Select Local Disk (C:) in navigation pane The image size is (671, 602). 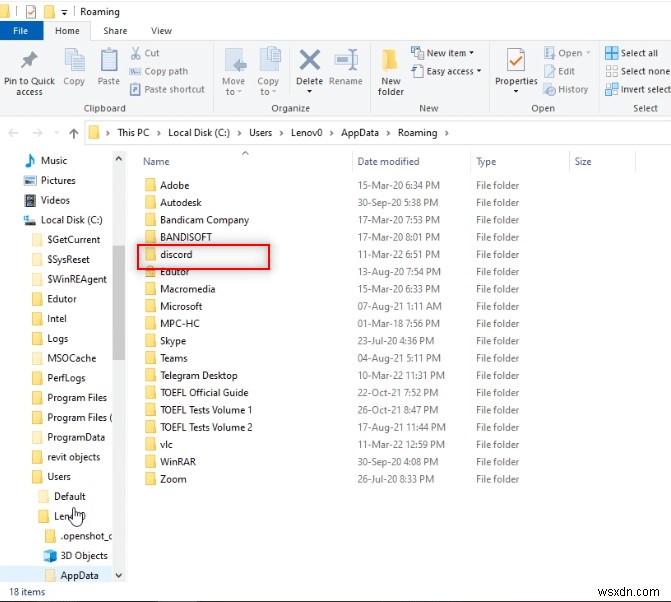pyautogui.click(x=63, y=220)
